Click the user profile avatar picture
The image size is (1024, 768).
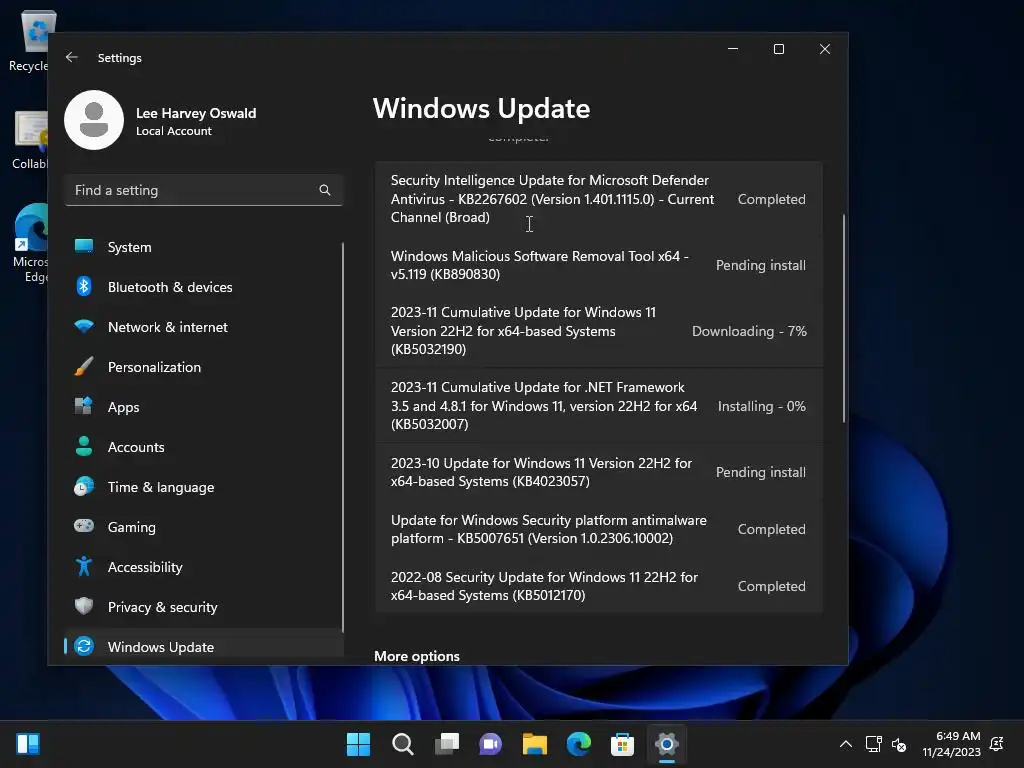pyautogui.click(x=94, y=120)
